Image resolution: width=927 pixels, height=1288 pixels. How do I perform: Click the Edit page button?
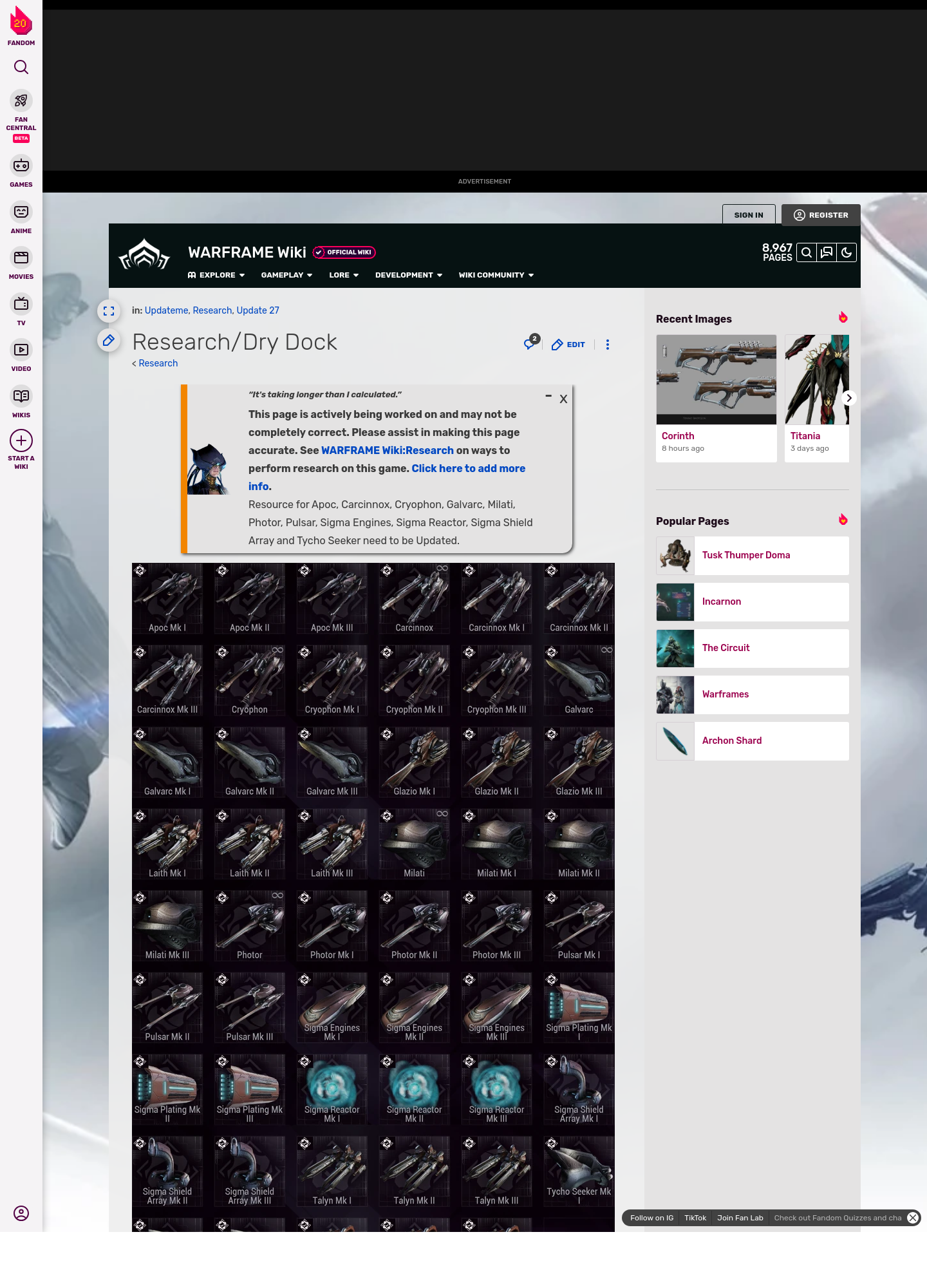click(568, 345)
